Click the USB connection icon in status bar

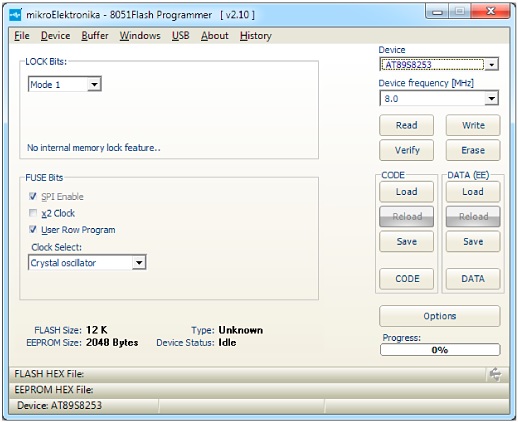pyautogui.click(x=495, y=374)
